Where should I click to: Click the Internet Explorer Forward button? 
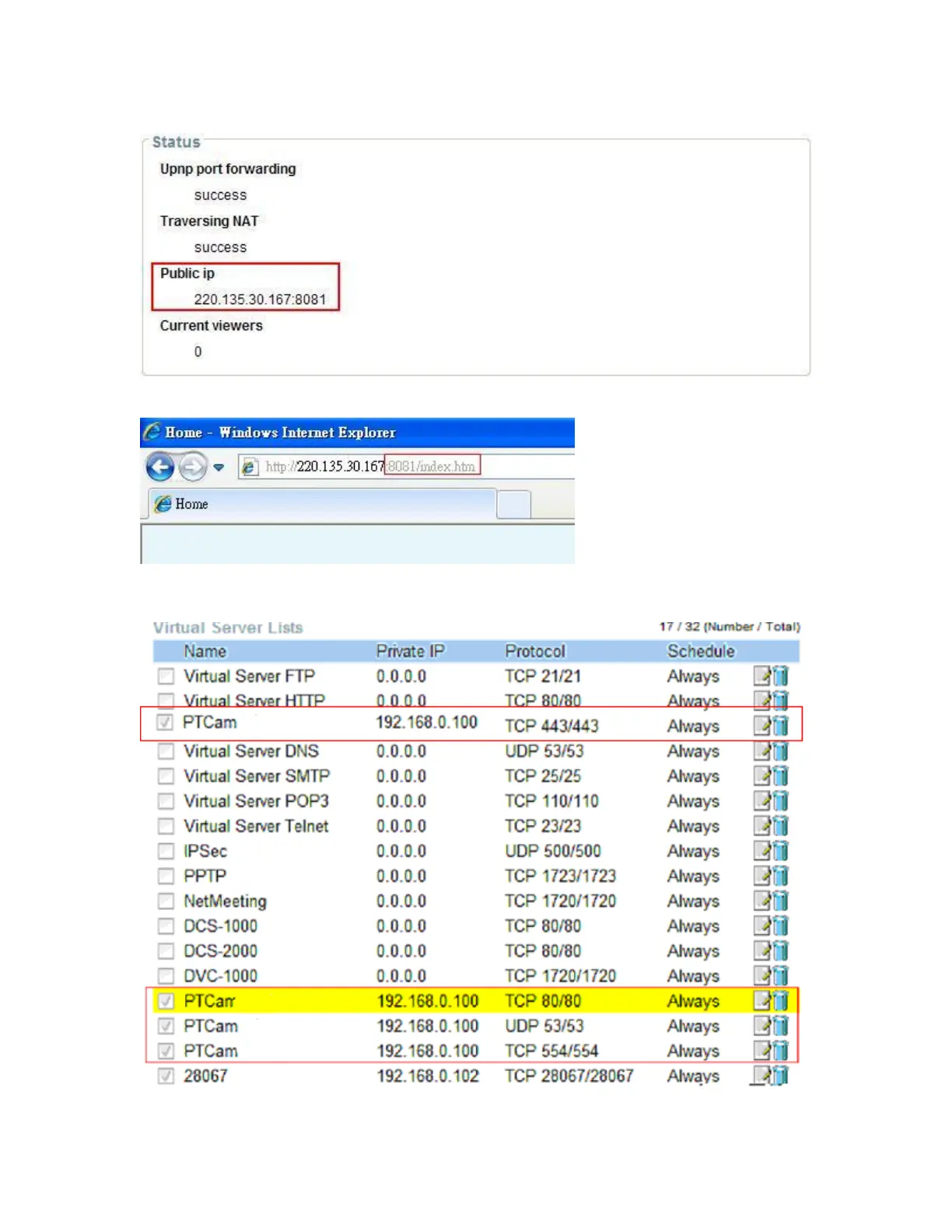[192, 467]
